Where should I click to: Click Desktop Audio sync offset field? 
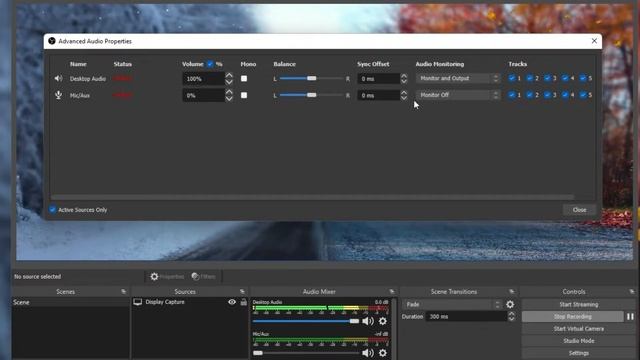point(378,79)
